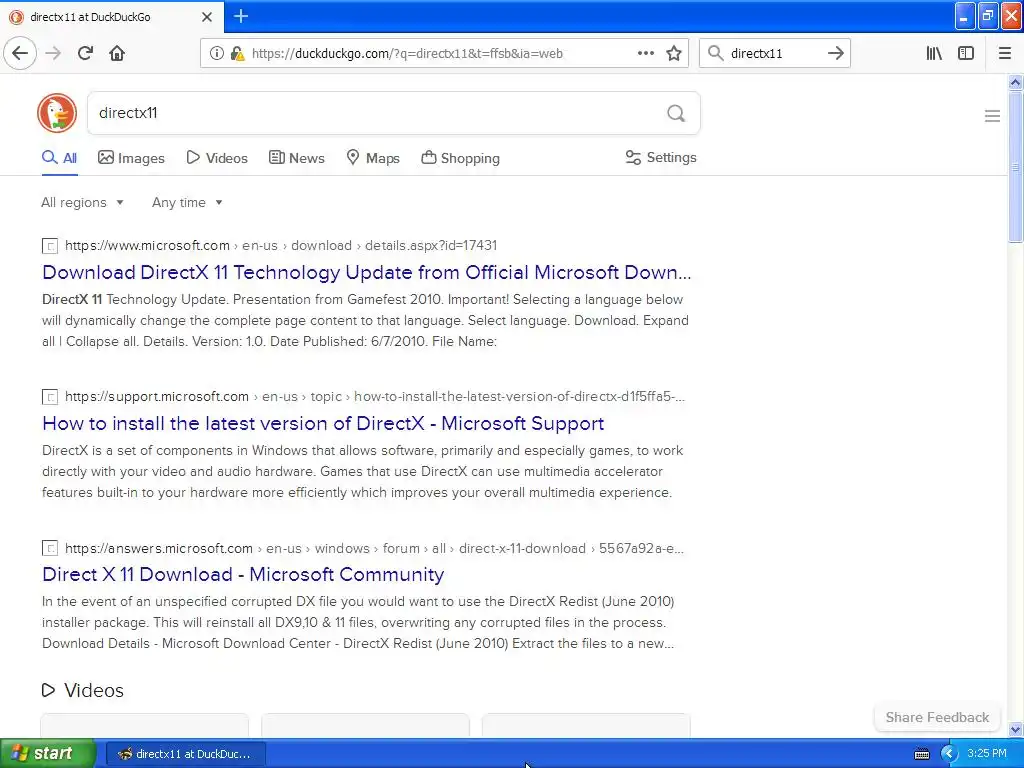Expand the Any time filter
Screen dimensions: 1024x768
click(187, 202)
